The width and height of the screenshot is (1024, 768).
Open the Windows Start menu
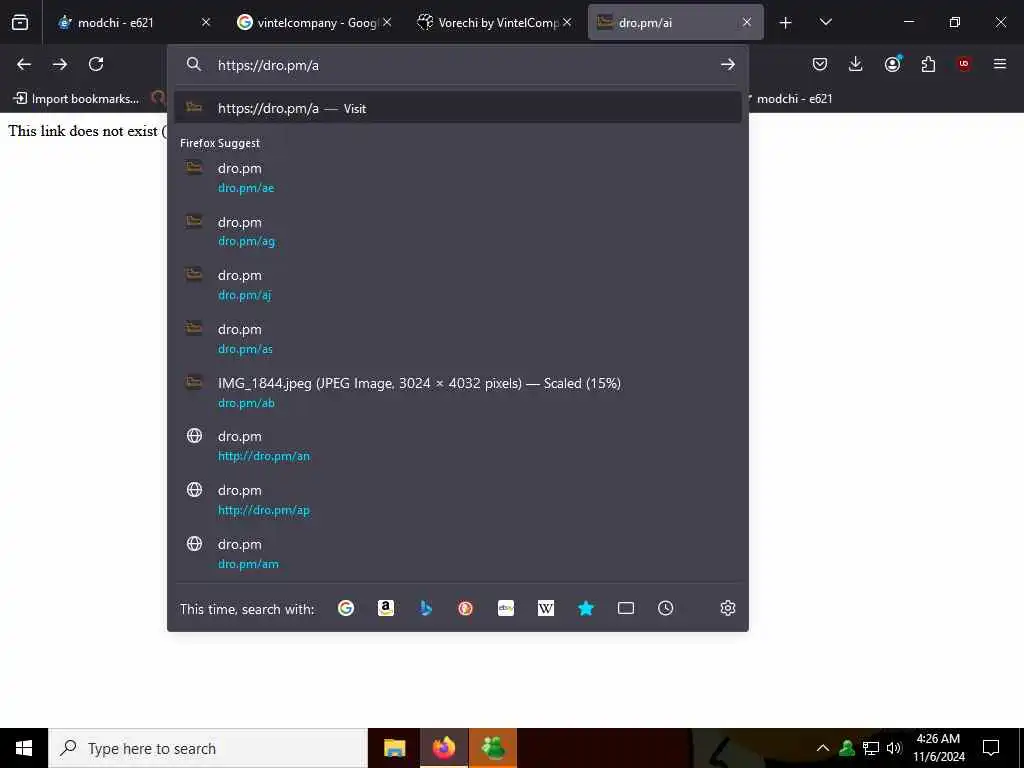24,748
